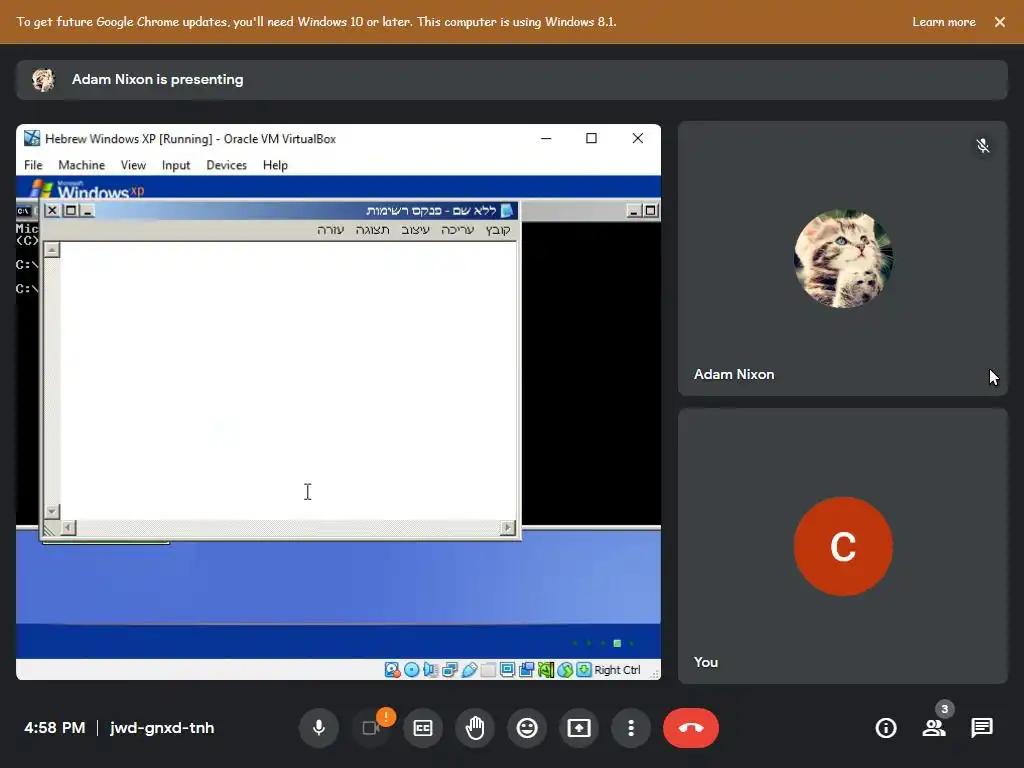The image size is (1024, 768).
Task: Open the chat with everyone
Action: point(982,728)
